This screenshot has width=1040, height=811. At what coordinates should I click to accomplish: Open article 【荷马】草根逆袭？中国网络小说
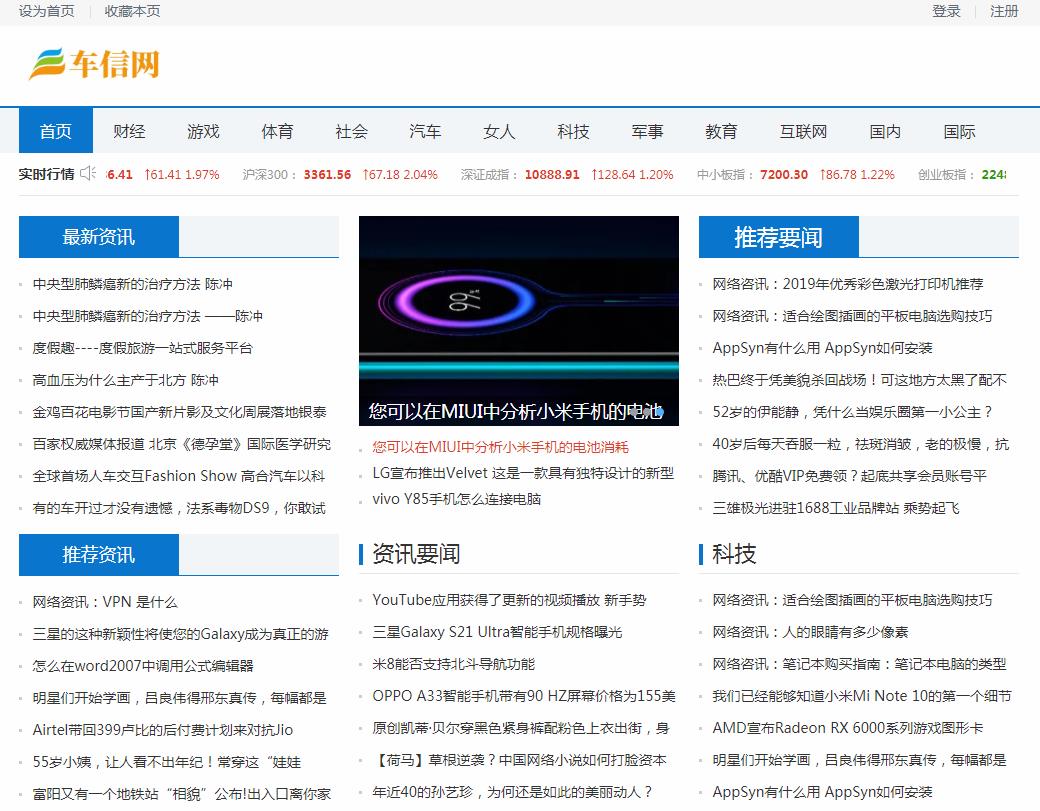click(519, 759)
